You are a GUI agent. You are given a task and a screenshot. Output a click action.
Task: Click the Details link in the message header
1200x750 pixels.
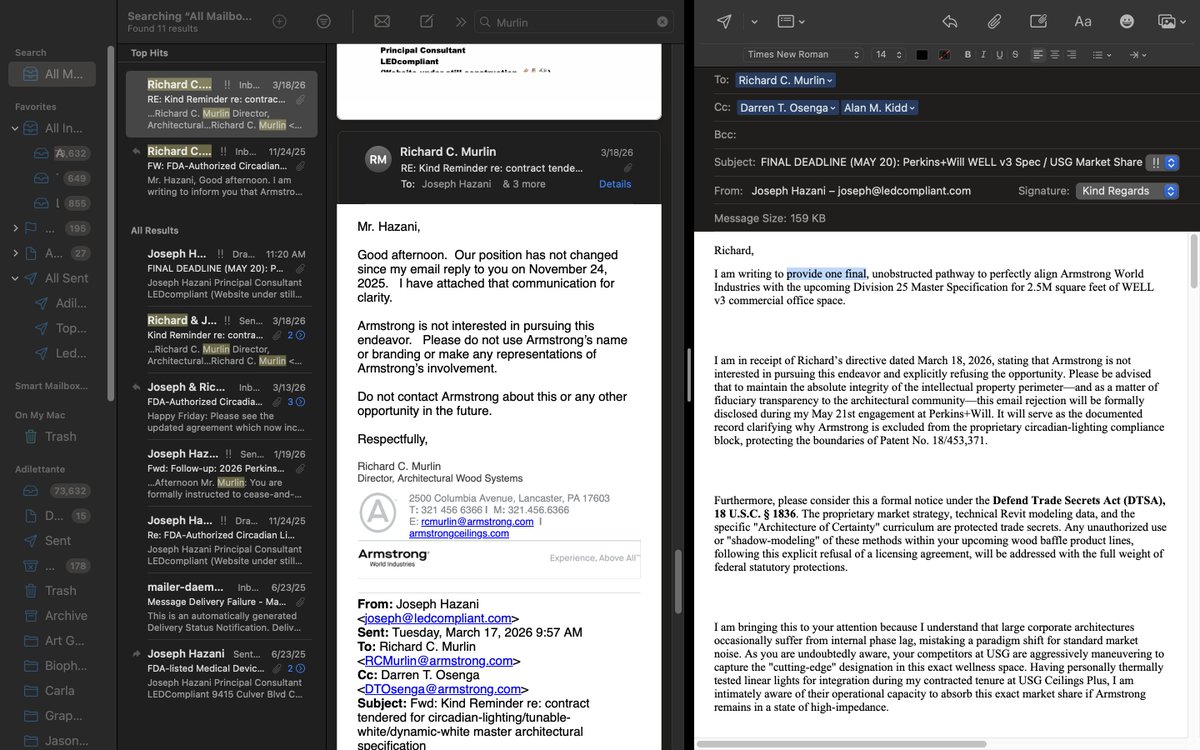(614, 184)
